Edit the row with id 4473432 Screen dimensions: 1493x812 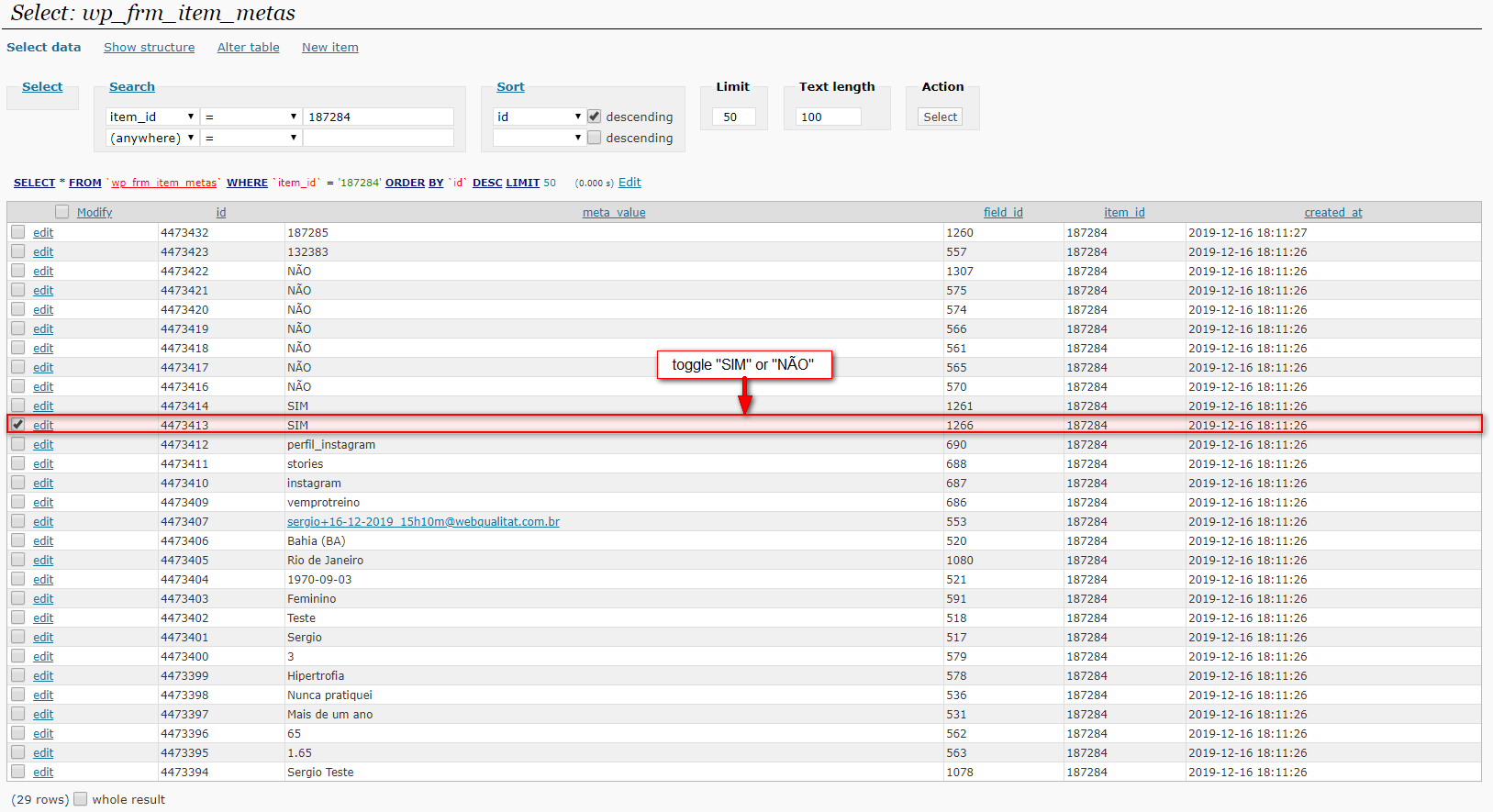(x=43, y=233)
